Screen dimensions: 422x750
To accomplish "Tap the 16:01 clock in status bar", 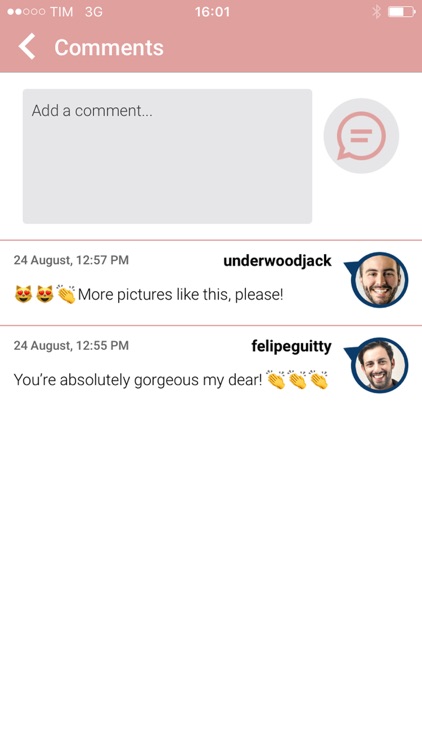I will pos(212,12).
